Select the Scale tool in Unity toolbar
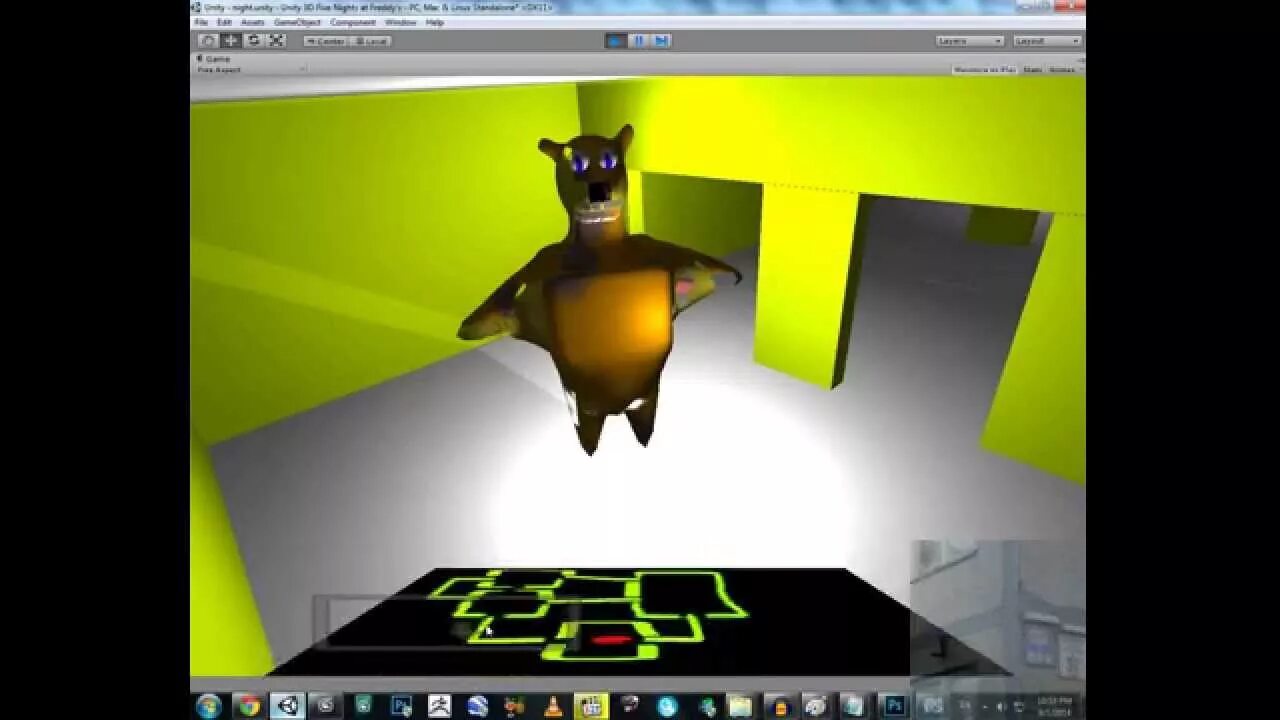Viewport: 1280px width, 720px height. [277, 41]
